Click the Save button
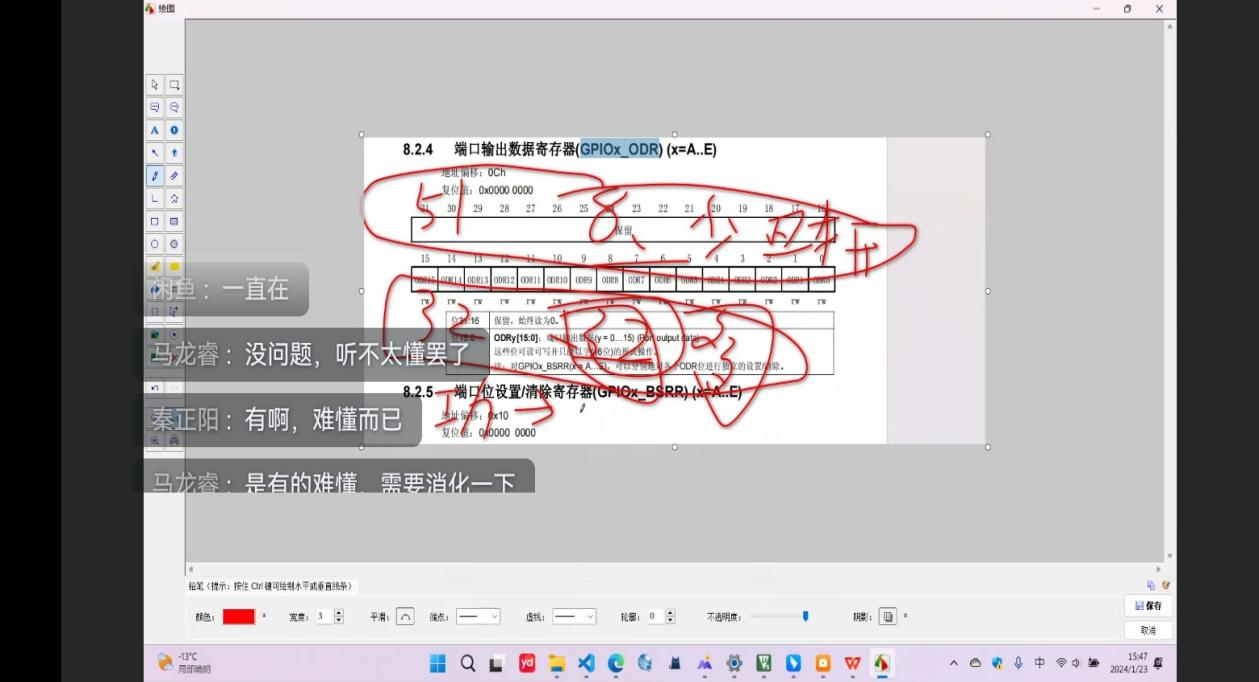 click(1148, 606)
